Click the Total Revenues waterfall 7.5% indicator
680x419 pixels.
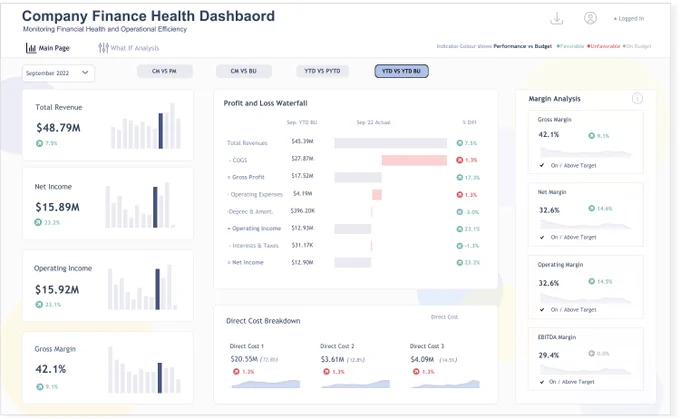[x=460, y=143]
